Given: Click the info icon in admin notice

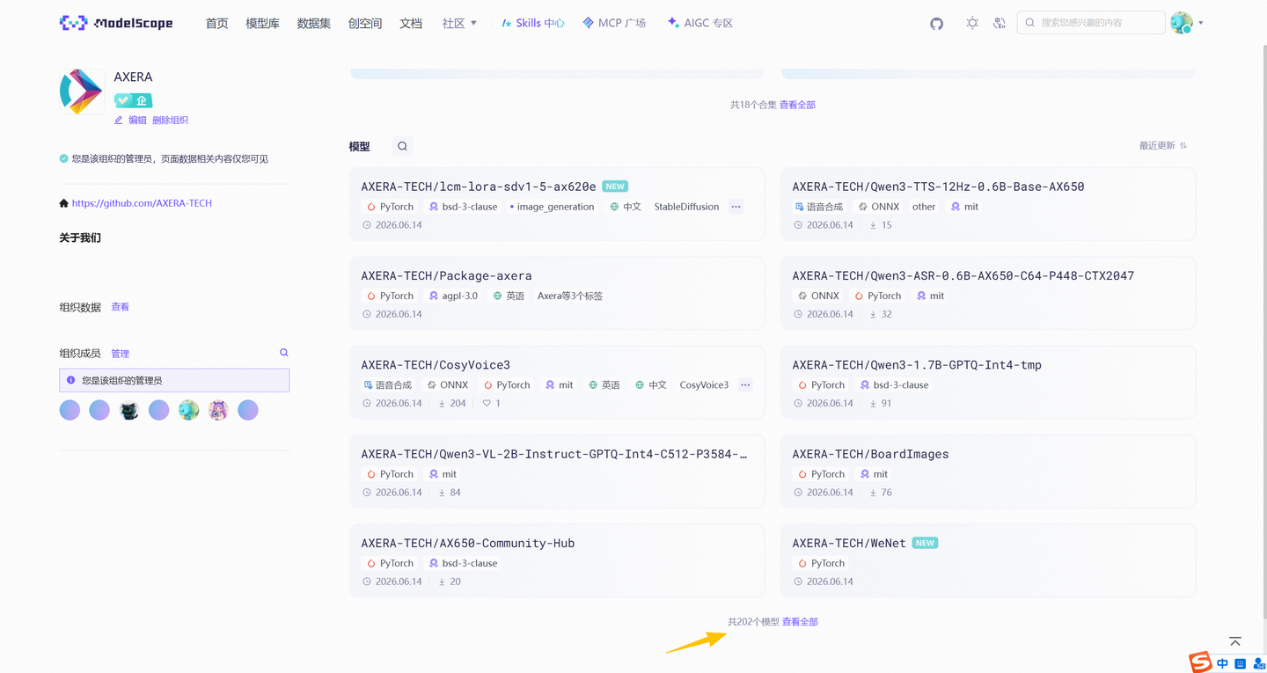Looking at the screenshot, I should tap(71, 380).
